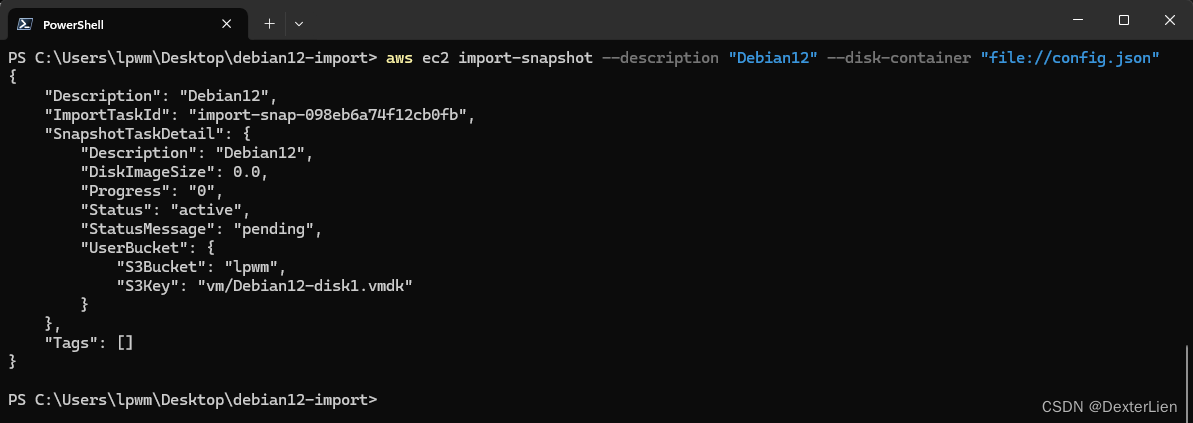Maximize the terminal window

coord(1124,21)
